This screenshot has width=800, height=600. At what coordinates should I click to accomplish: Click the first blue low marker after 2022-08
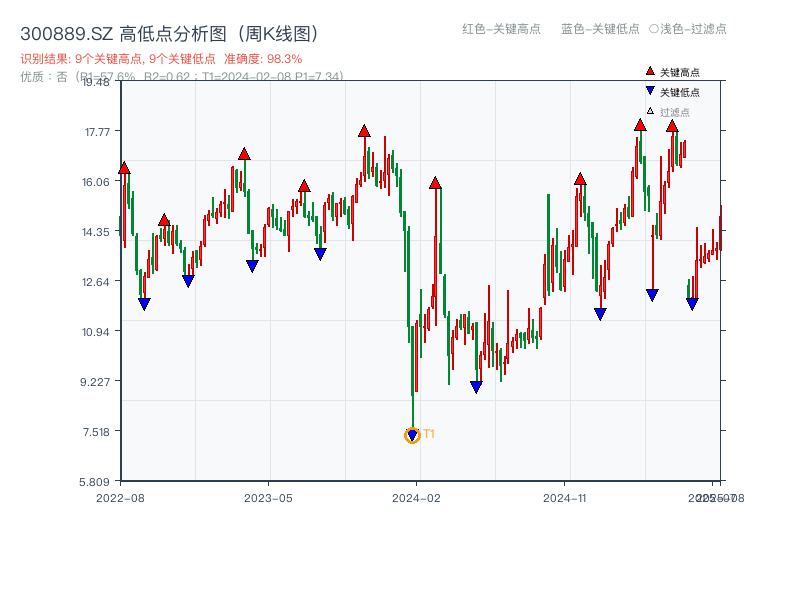[144, 304]
